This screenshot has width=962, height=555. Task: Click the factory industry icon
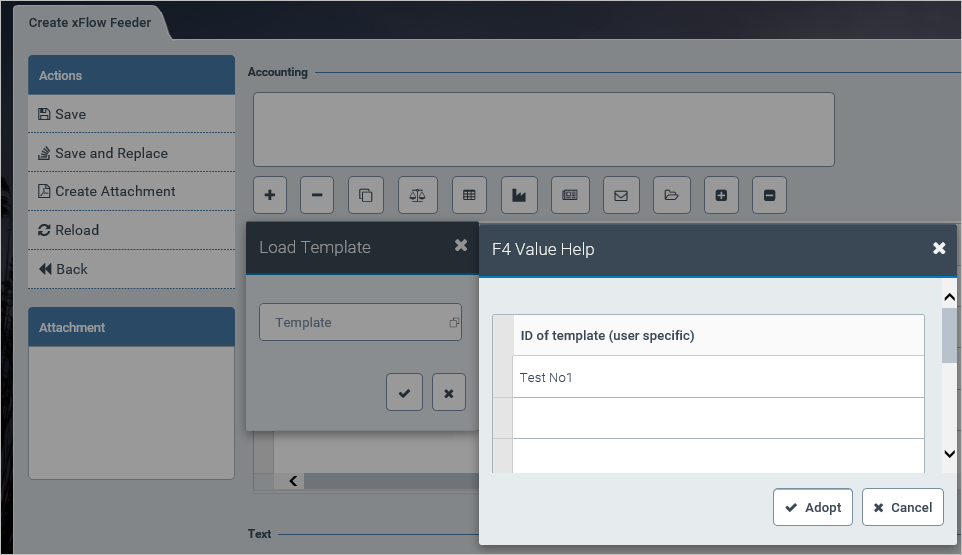coord(519,196)
